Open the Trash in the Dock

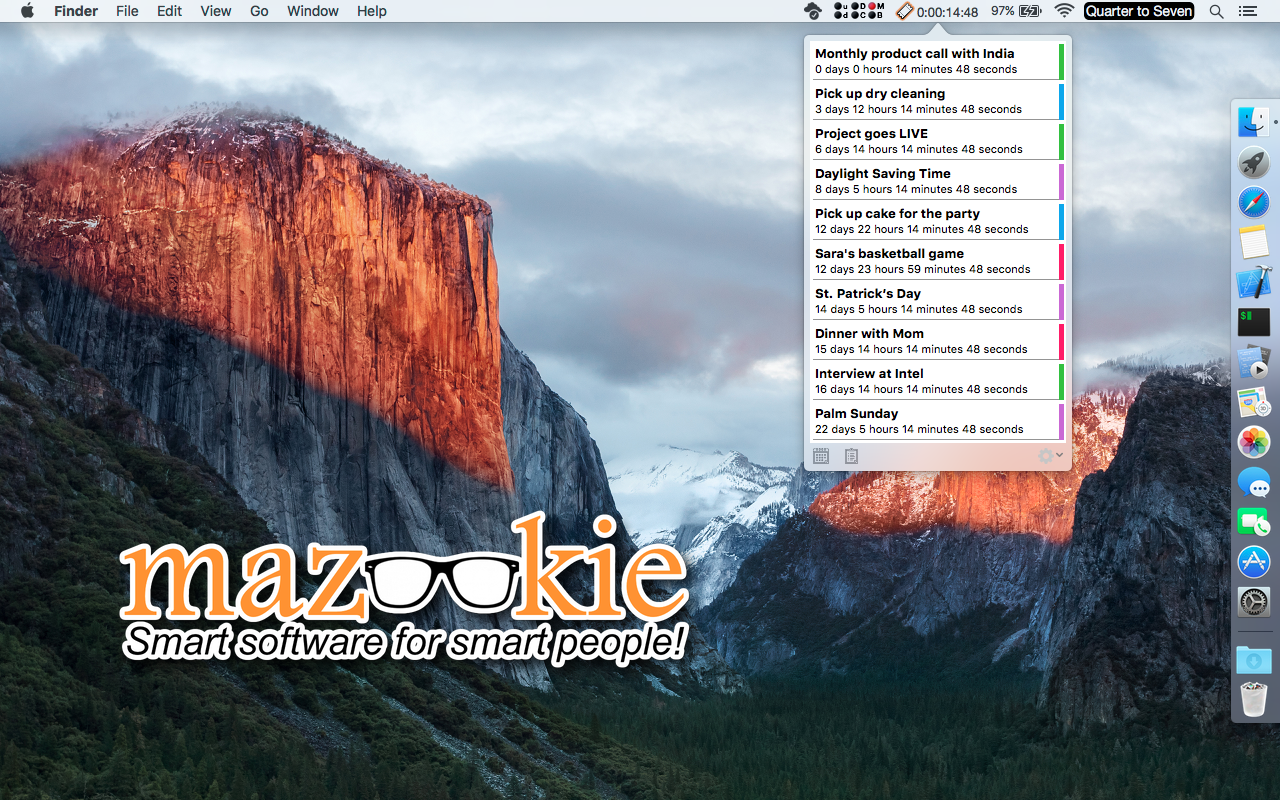[1253, 699]
